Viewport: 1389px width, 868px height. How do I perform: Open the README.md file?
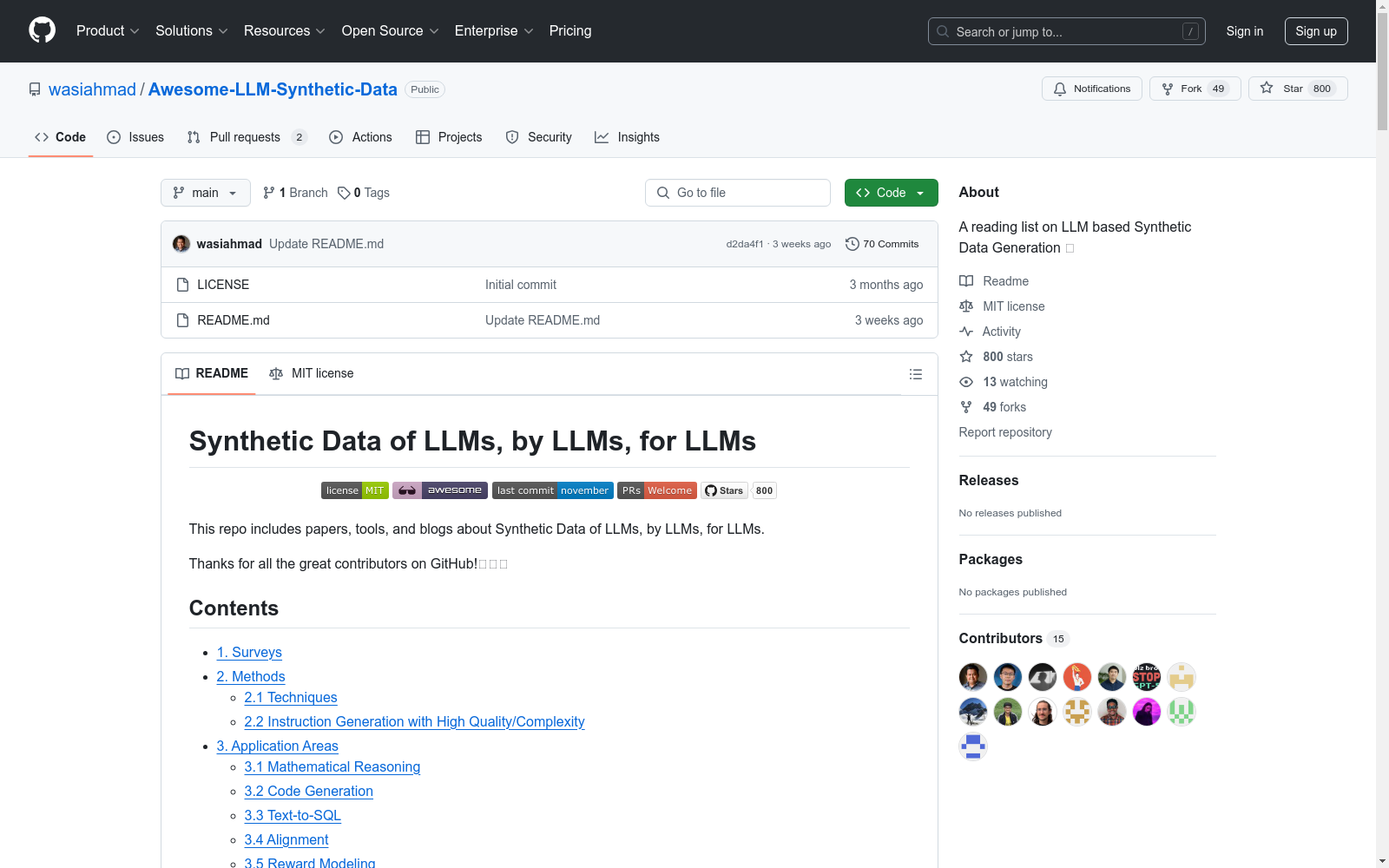(234, 320)
